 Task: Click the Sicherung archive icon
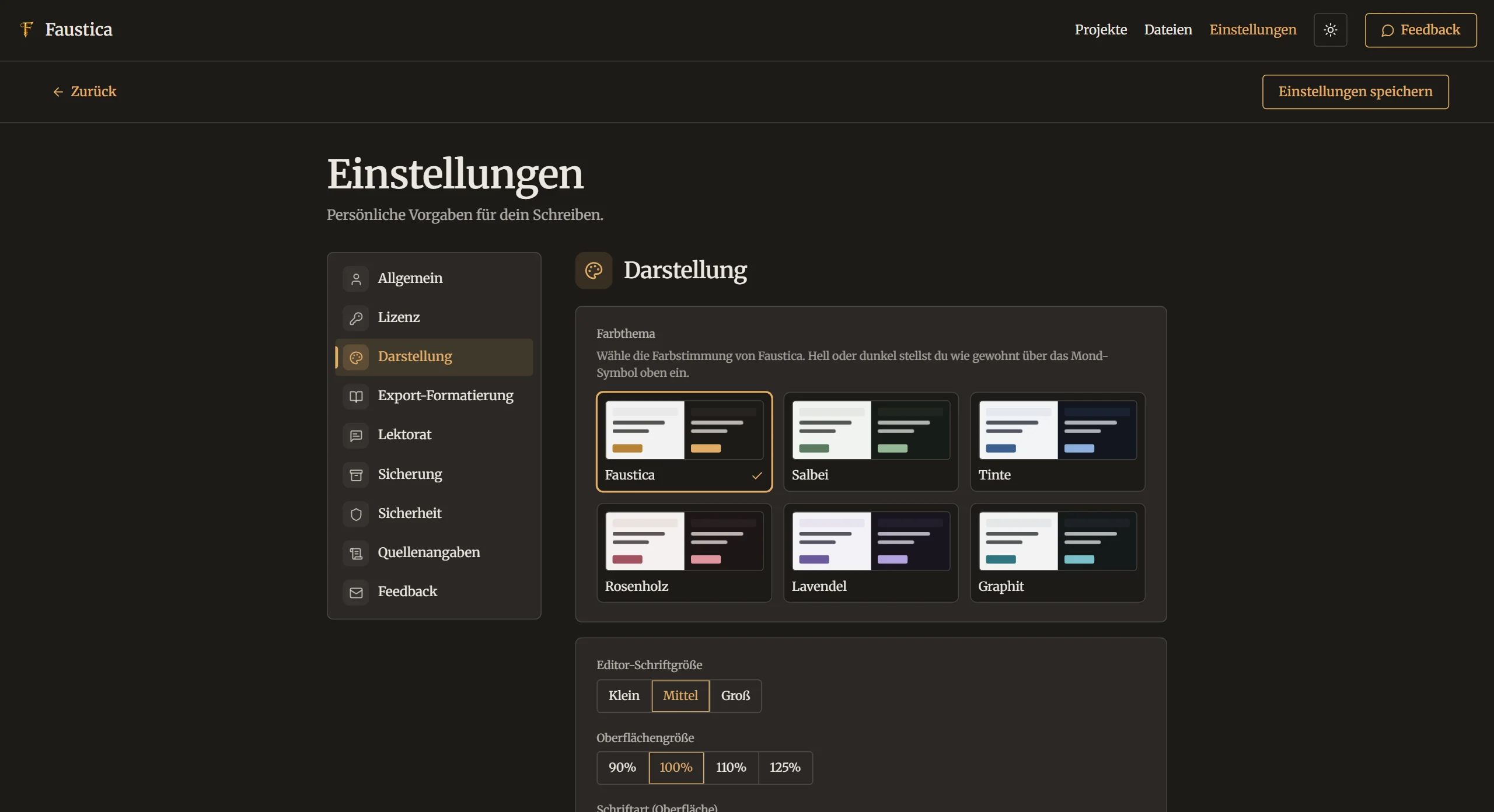356,475
